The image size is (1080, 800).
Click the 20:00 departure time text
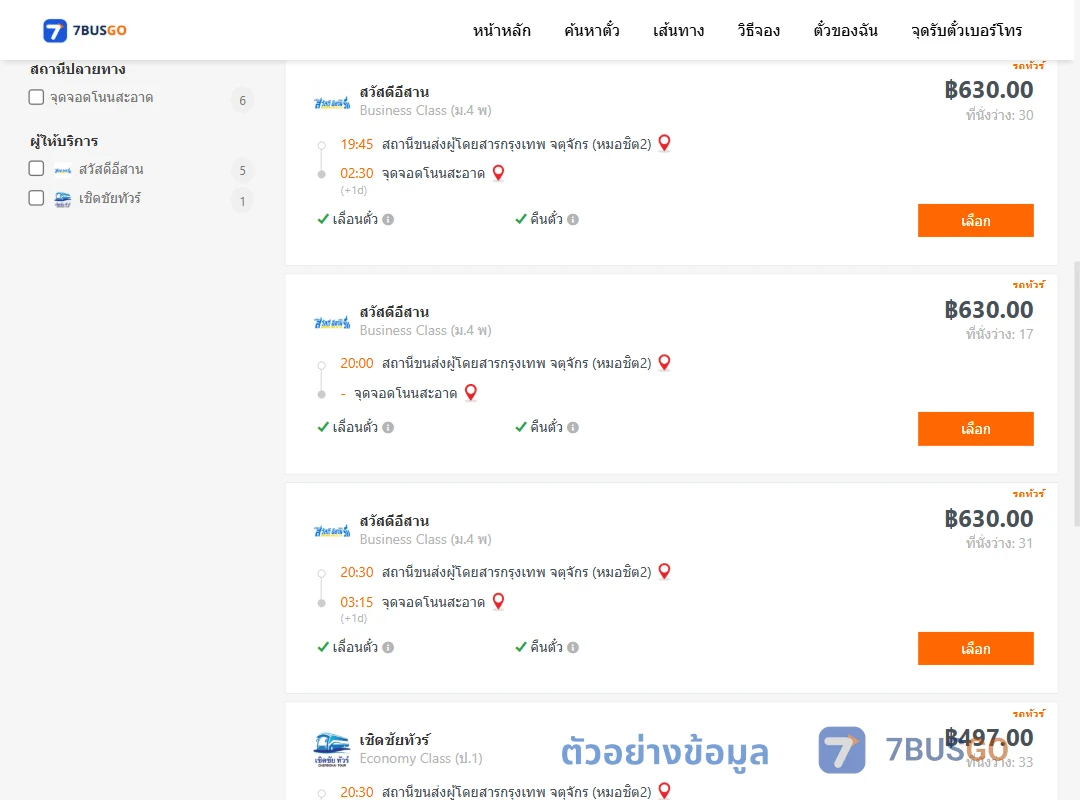[x=357, y=363]
